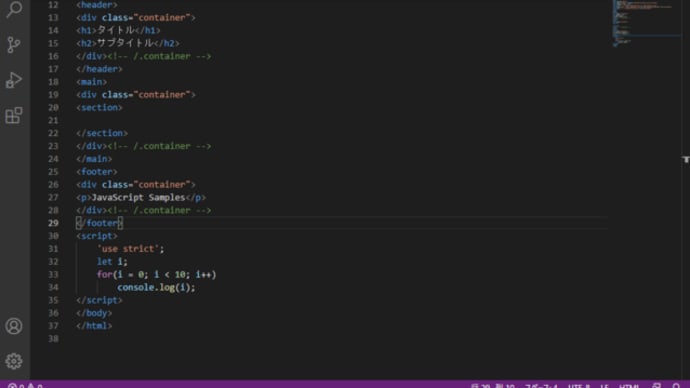Screen dimensions: 690x388
Task: Click the </body> closing tag
Action: coord(94,313)
